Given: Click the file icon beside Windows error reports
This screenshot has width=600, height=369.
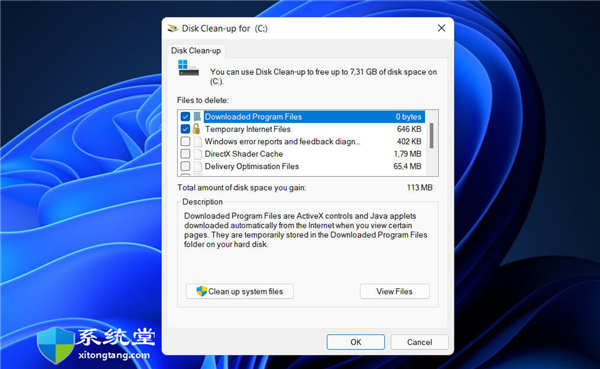Looking at the screenshot, I should tap(197, 141).
